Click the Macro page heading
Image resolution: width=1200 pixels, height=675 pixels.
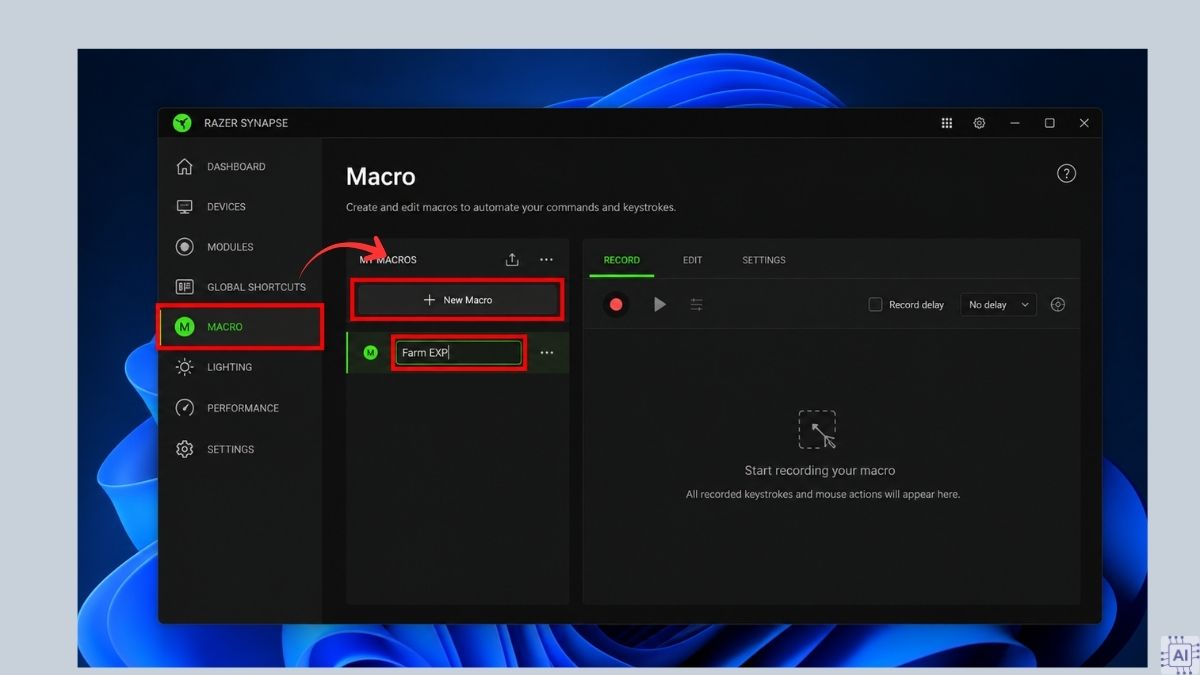[380, 177]
